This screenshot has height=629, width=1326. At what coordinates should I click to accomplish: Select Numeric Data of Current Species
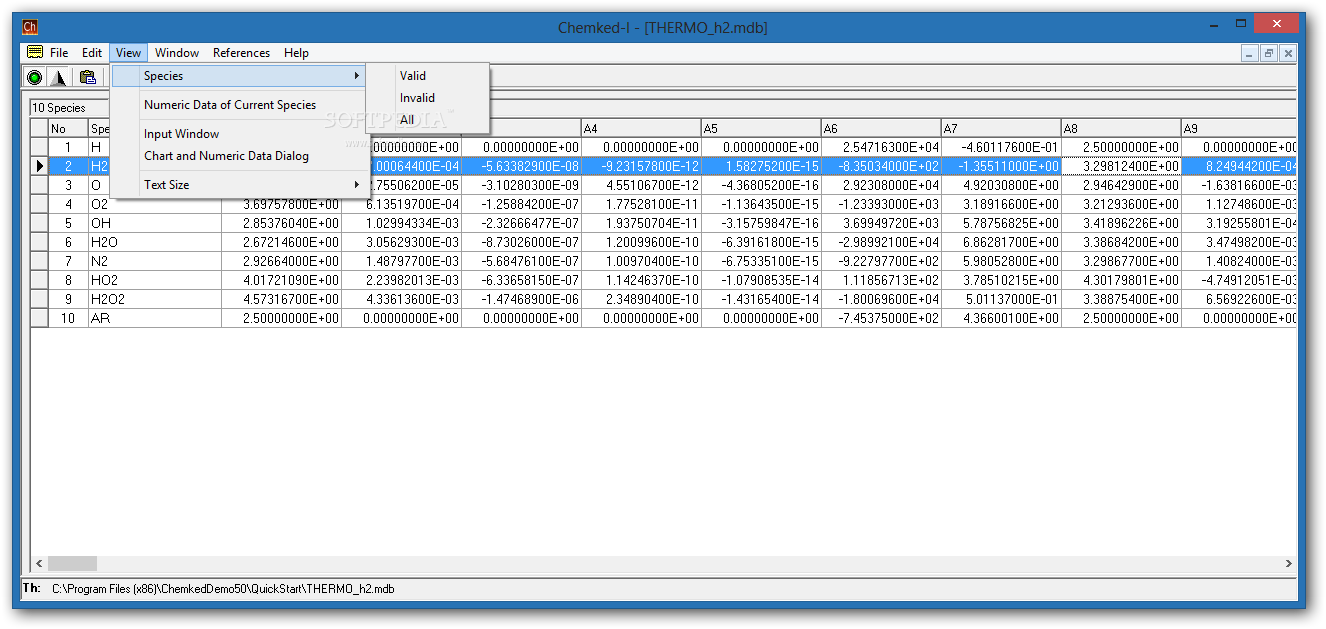pos(239,105)
